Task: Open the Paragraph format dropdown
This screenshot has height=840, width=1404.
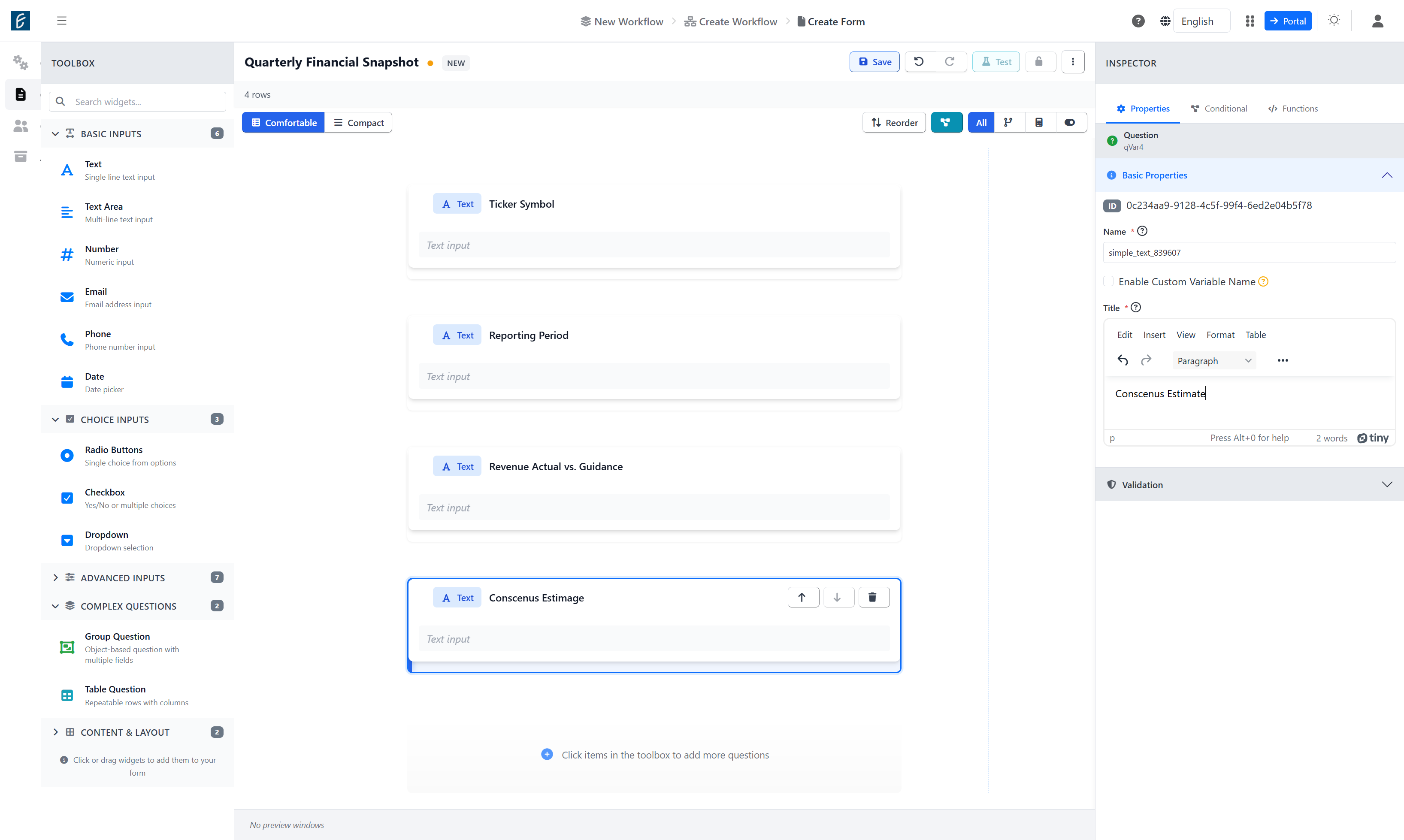Action: pyautogui.click(x=1214, y=360)
